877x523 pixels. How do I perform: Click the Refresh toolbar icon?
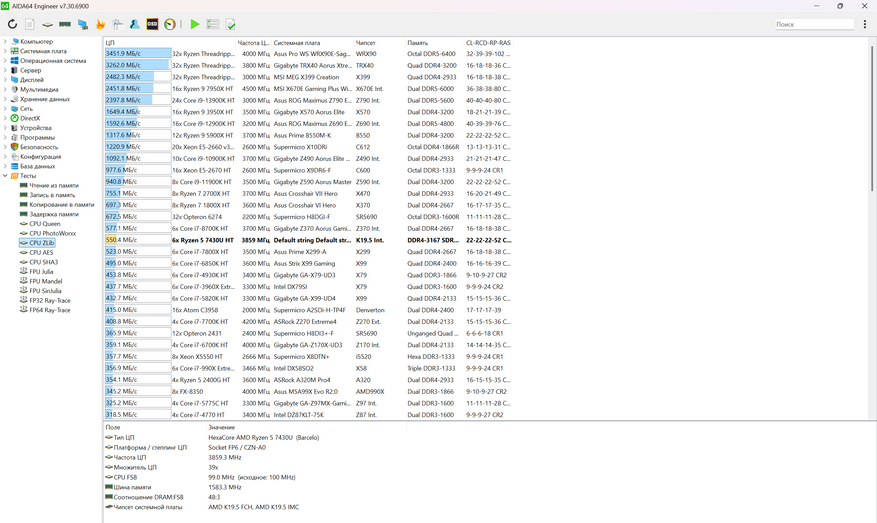click(x=12, y=24)
